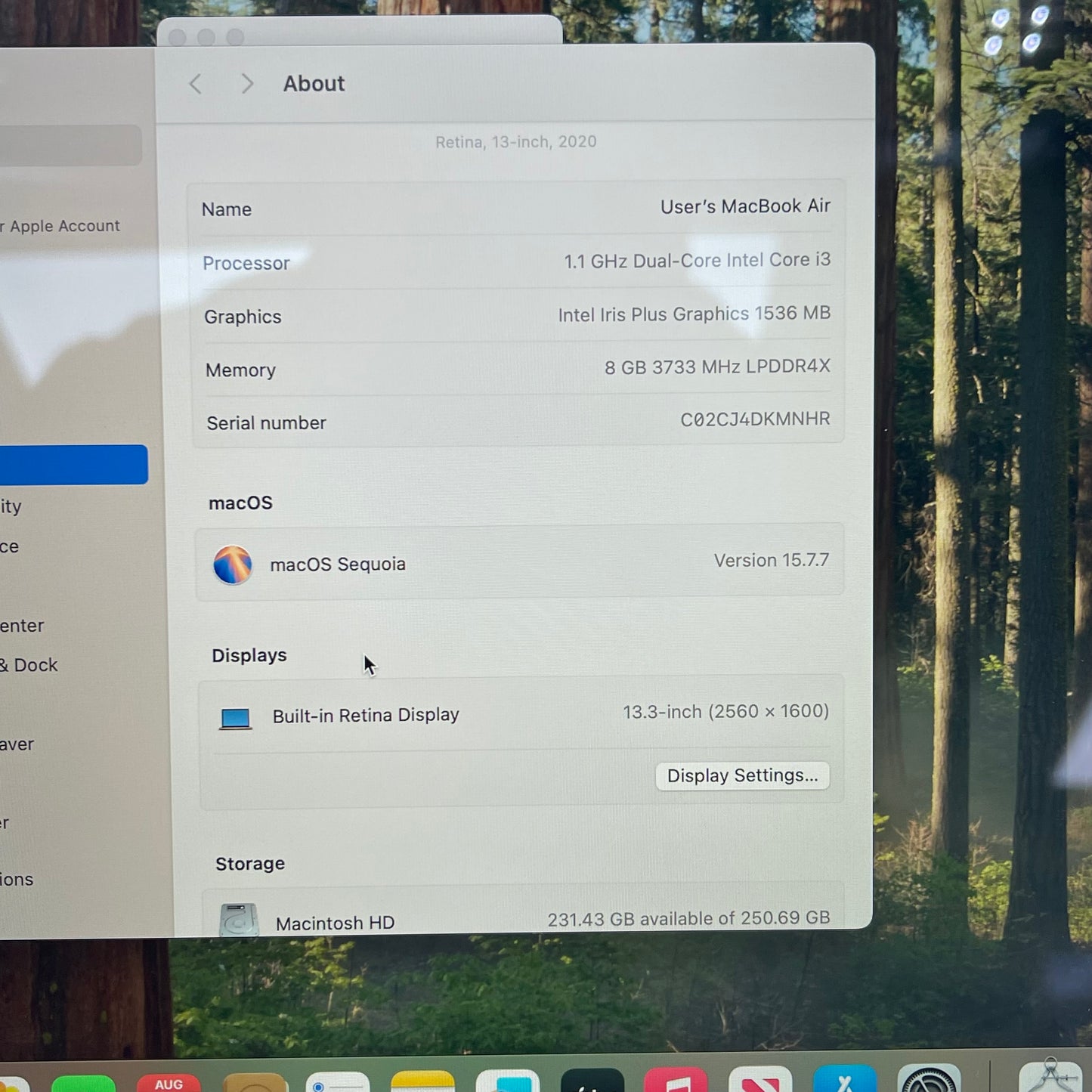Open App Store in the Dock
The width and height of the screenshot is (1092, 1092).
coord(845,1080)
